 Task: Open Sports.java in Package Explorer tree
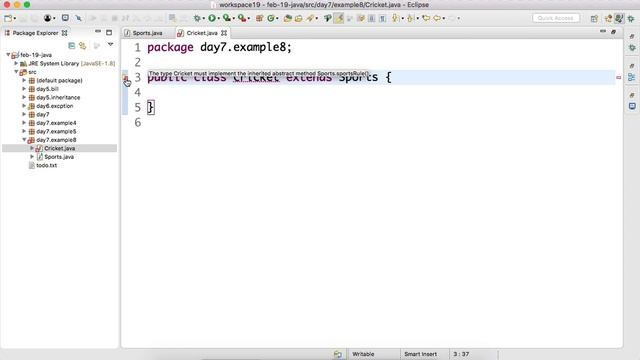click(59, 157)
